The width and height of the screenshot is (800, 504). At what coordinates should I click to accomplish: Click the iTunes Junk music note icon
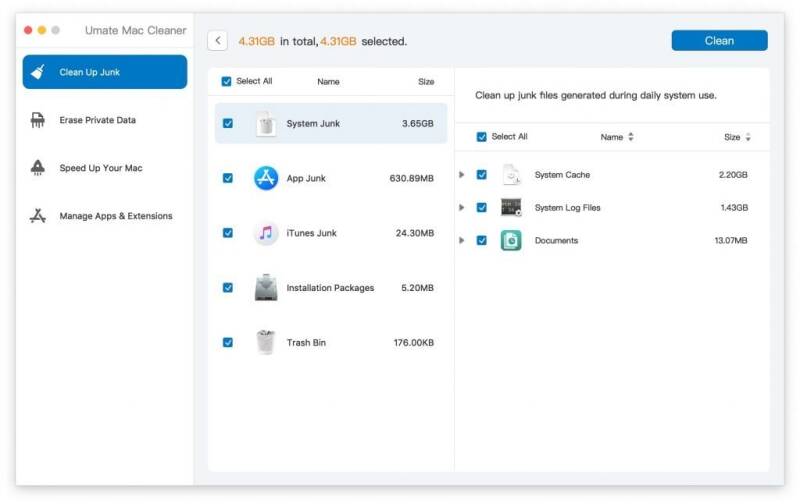(x=266, y=233)
